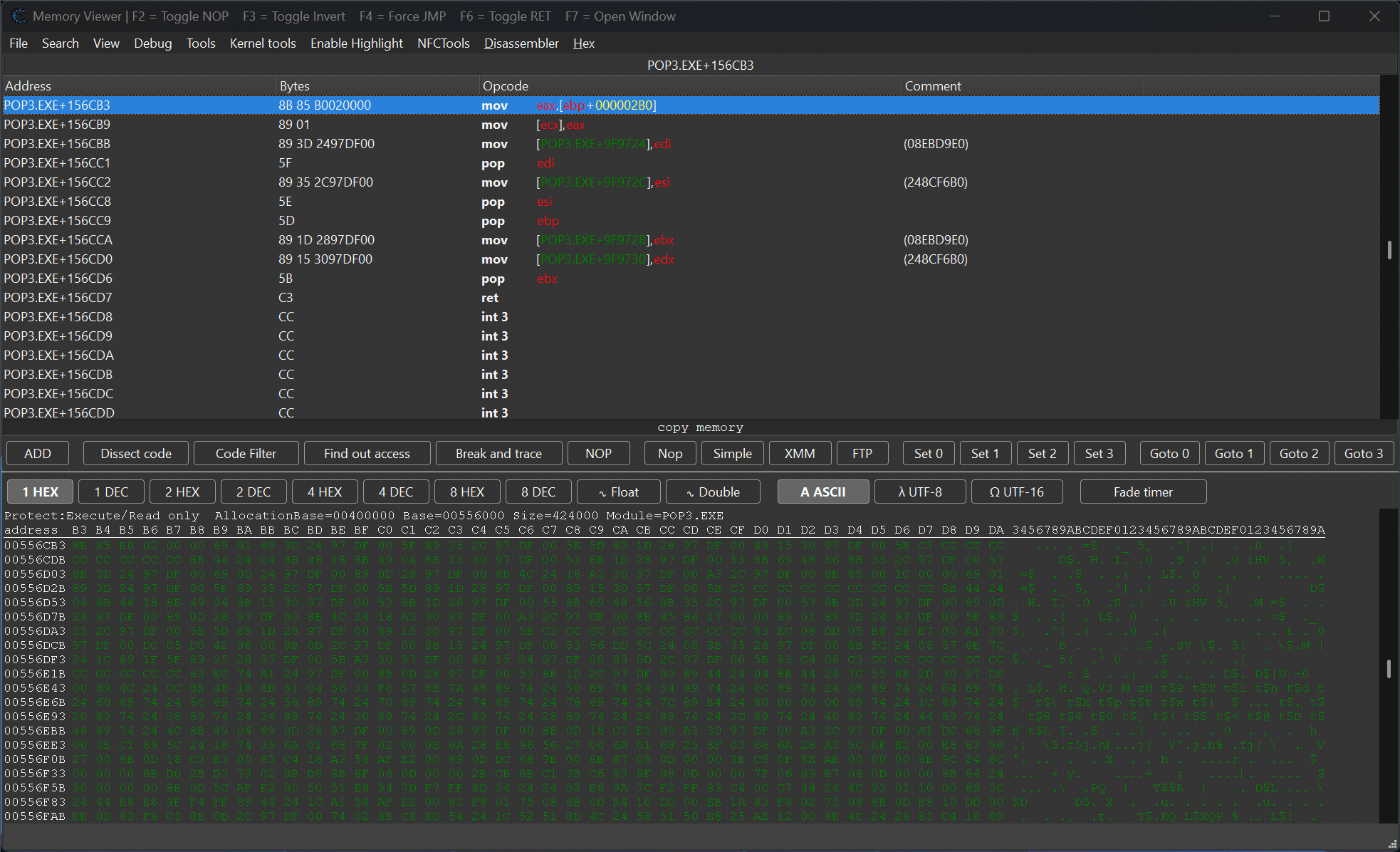Switch display to Float
The image size is (1400, 852).
click(618, 492)
